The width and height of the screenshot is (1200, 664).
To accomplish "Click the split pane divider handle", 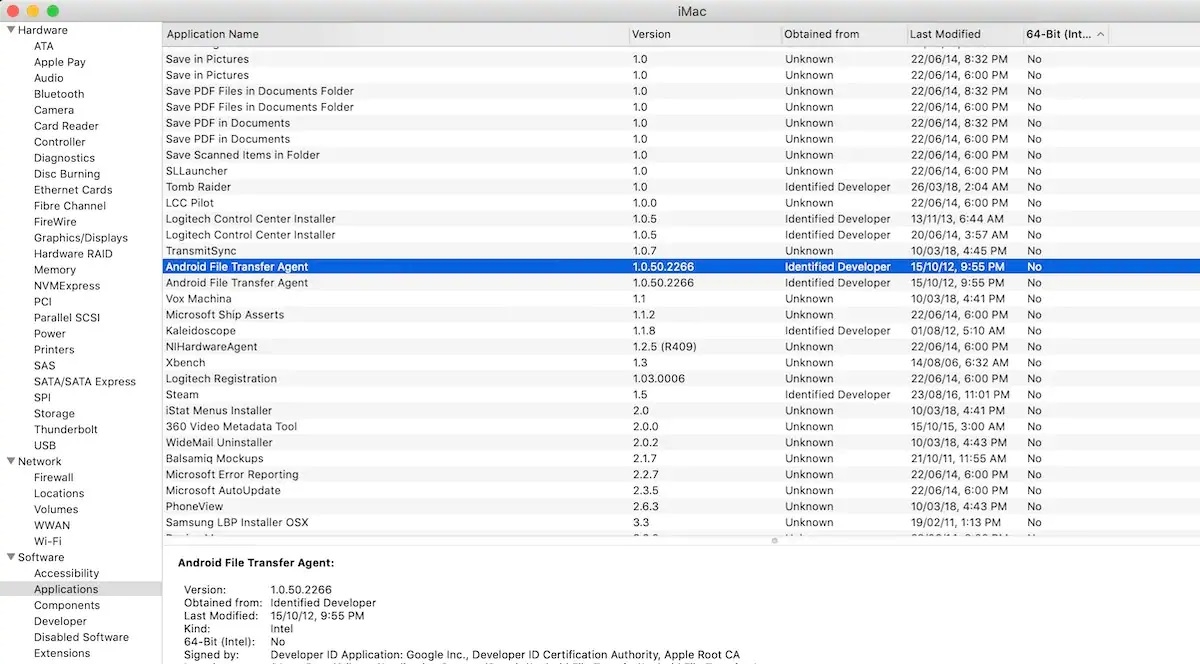I will click(x=774, y=541).
